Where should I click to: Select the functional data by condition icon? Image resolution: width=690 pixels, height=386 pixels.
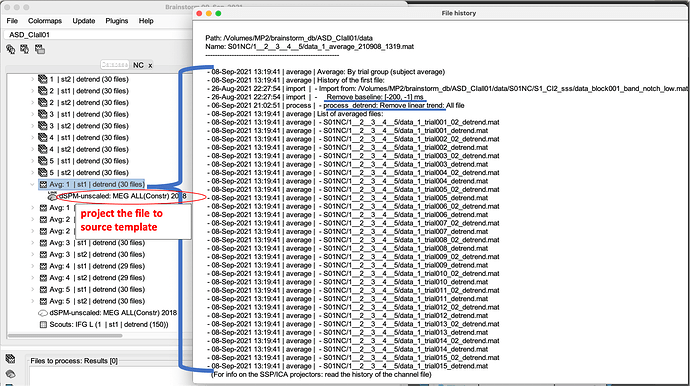[x=40, y=49]
